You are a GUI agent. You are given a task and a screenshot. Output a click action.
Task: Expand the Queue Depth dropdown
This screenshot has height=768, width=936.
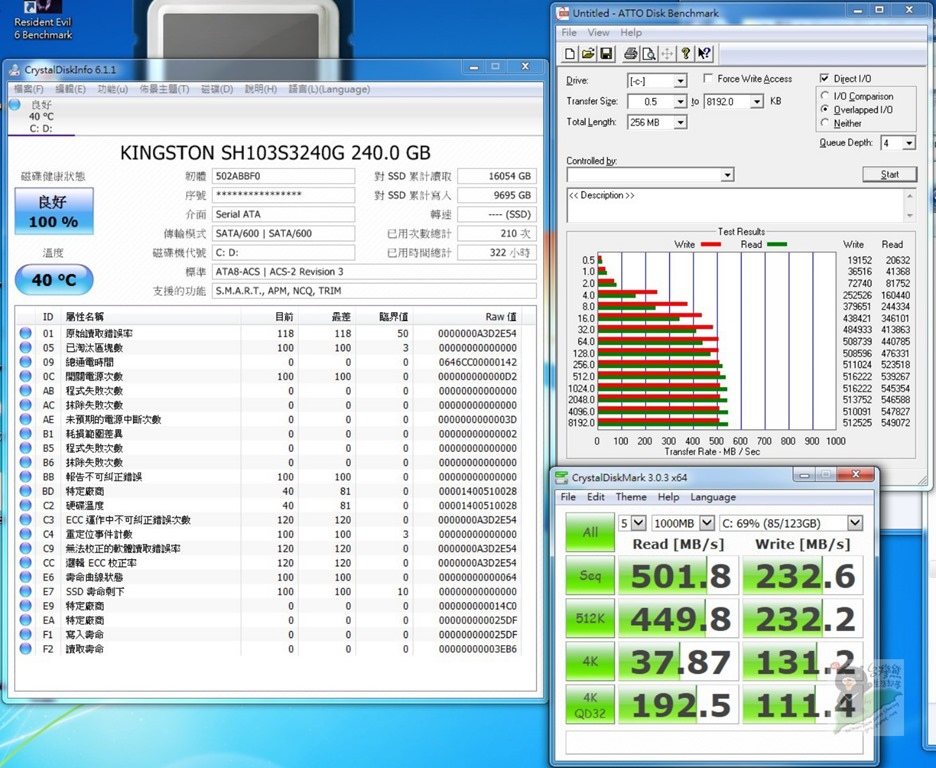(x=908, y=143)
